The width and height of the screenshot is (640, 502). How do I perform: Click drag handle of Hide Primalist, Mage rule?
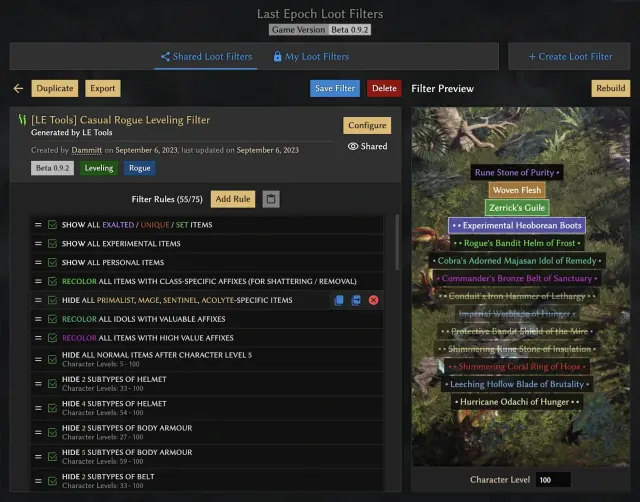(38, 300)
